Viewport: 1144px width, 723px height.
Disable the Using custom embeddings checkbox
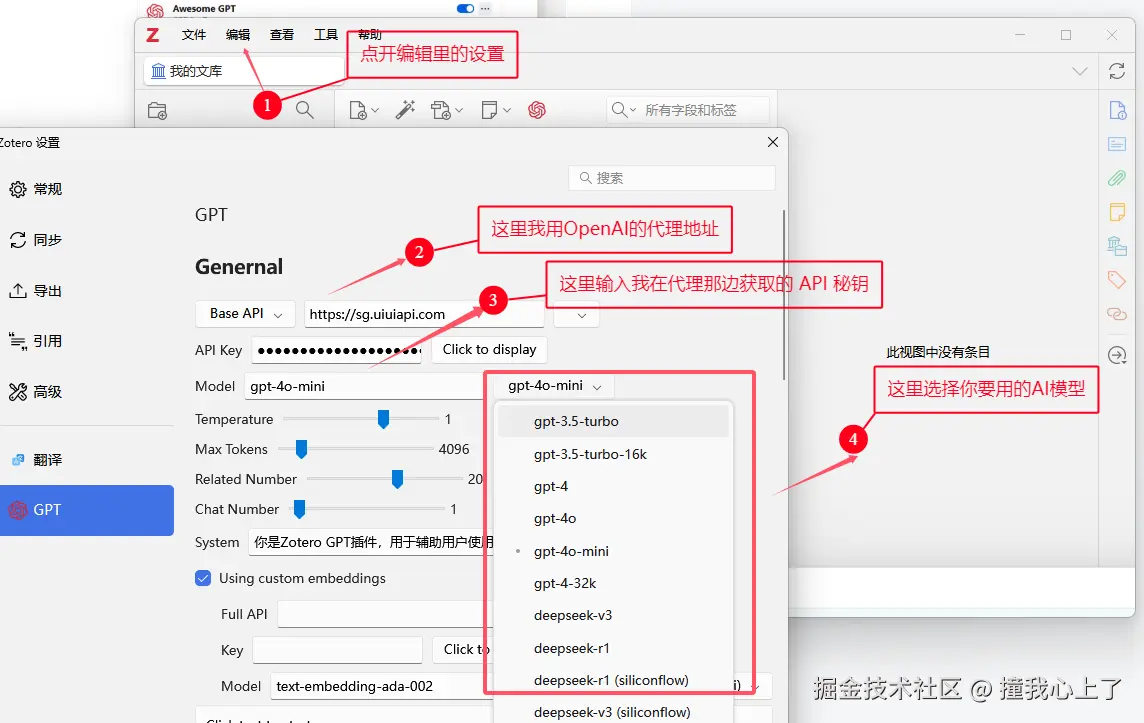point(203,578)
